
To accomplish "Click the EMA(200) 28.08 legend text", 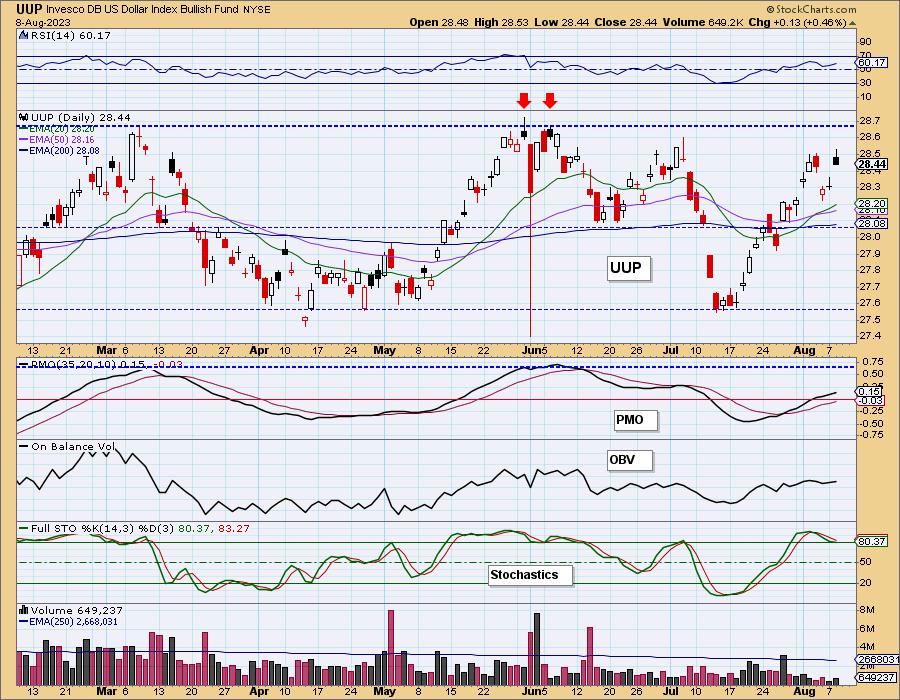I will [x=64, y=151].
